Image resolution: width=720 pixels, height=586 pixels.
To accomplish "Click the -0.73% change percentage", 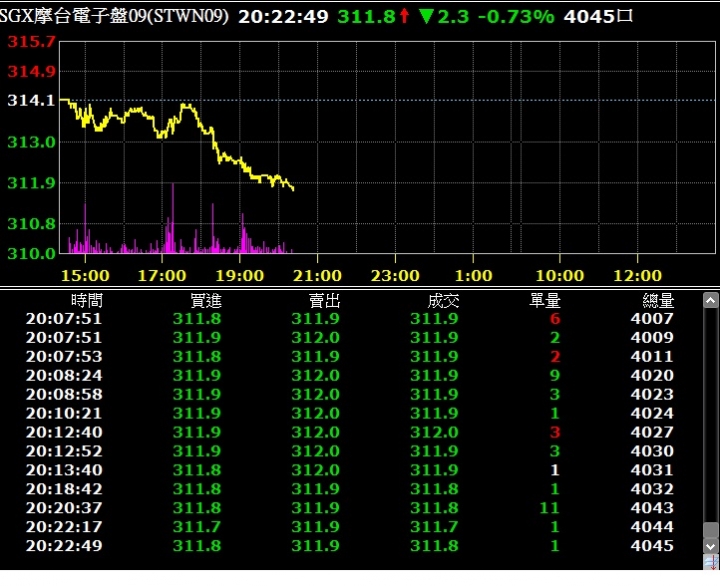I will 516,17.
